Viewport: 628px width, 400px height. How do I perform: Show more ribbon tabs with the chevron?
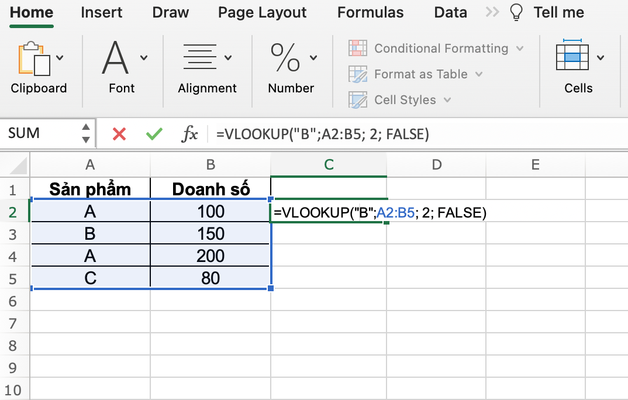tap(490, 13)
